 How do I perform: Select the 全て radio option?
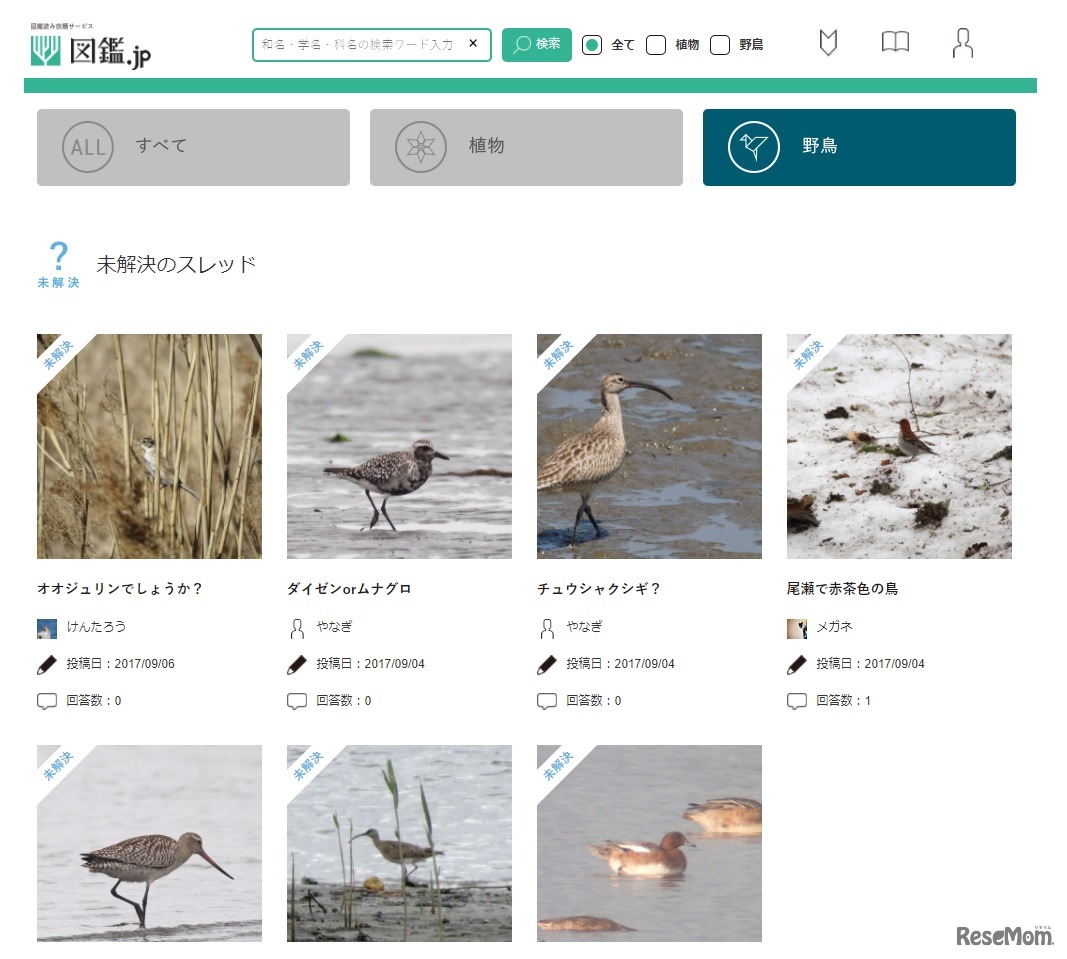[x=592, y=45]
